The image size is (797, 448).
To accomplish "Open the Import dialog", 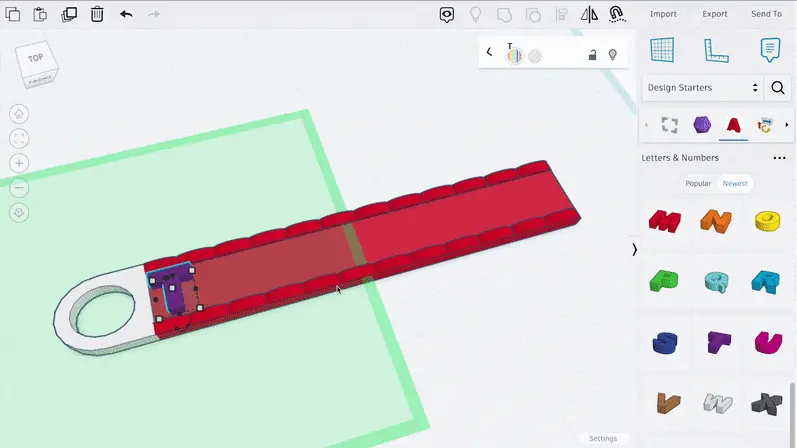I will 663,14.
